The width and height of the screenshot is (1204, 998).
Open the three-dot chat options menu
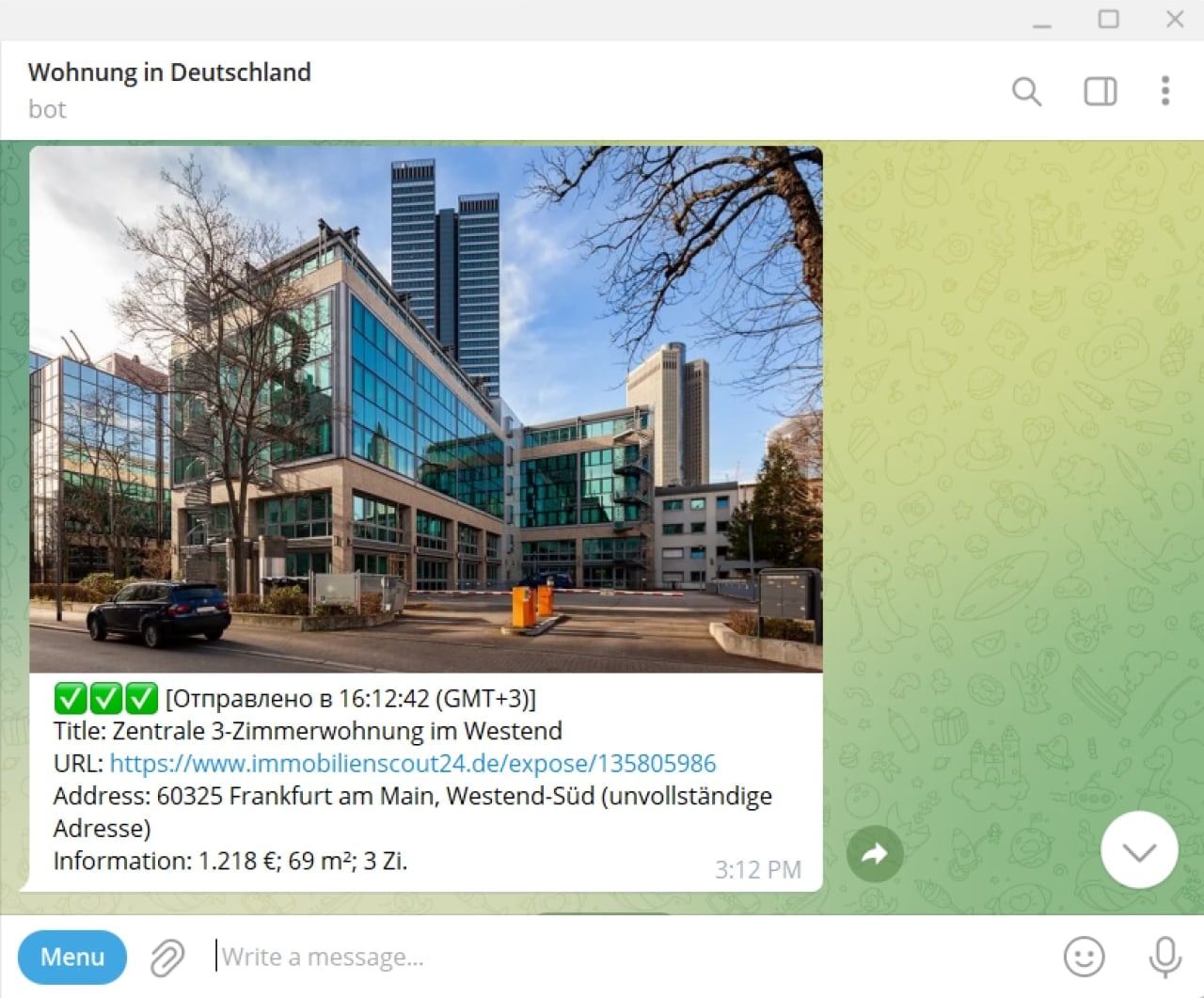coord(1164,91)
